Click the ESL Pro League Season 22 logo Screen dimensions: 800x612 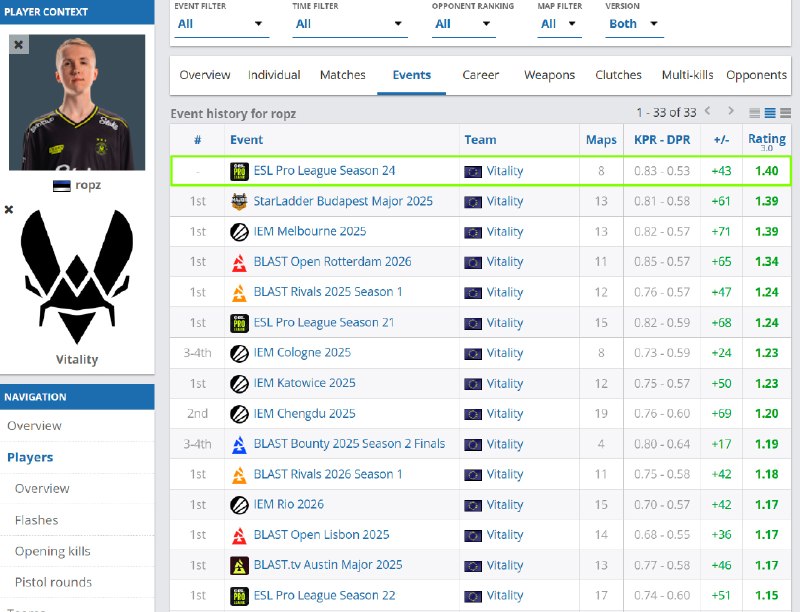click(239, 596)
